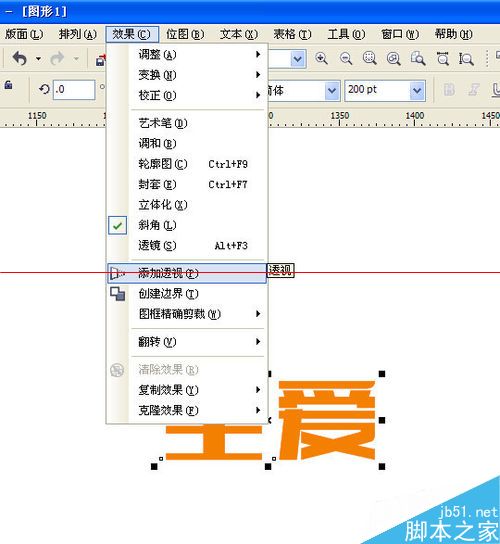The image size is (500, 544).
Task: Click the Zoom In magnifier icon
Action: click(321, 58)
